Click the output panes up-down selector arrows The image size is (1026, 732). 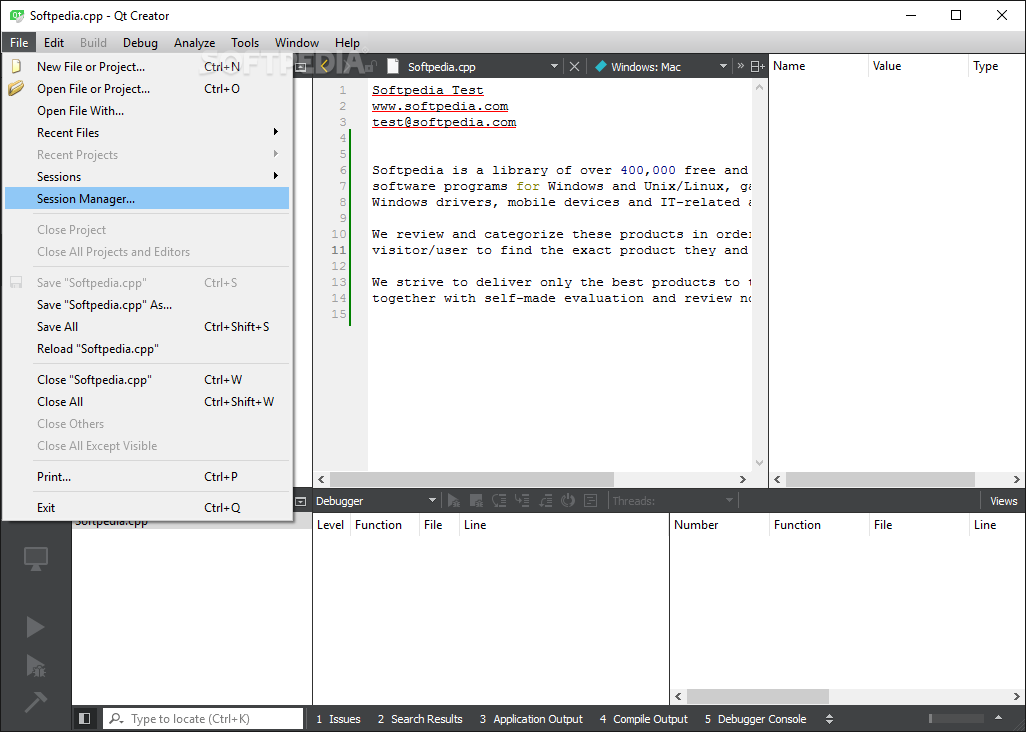click(829, 719)
